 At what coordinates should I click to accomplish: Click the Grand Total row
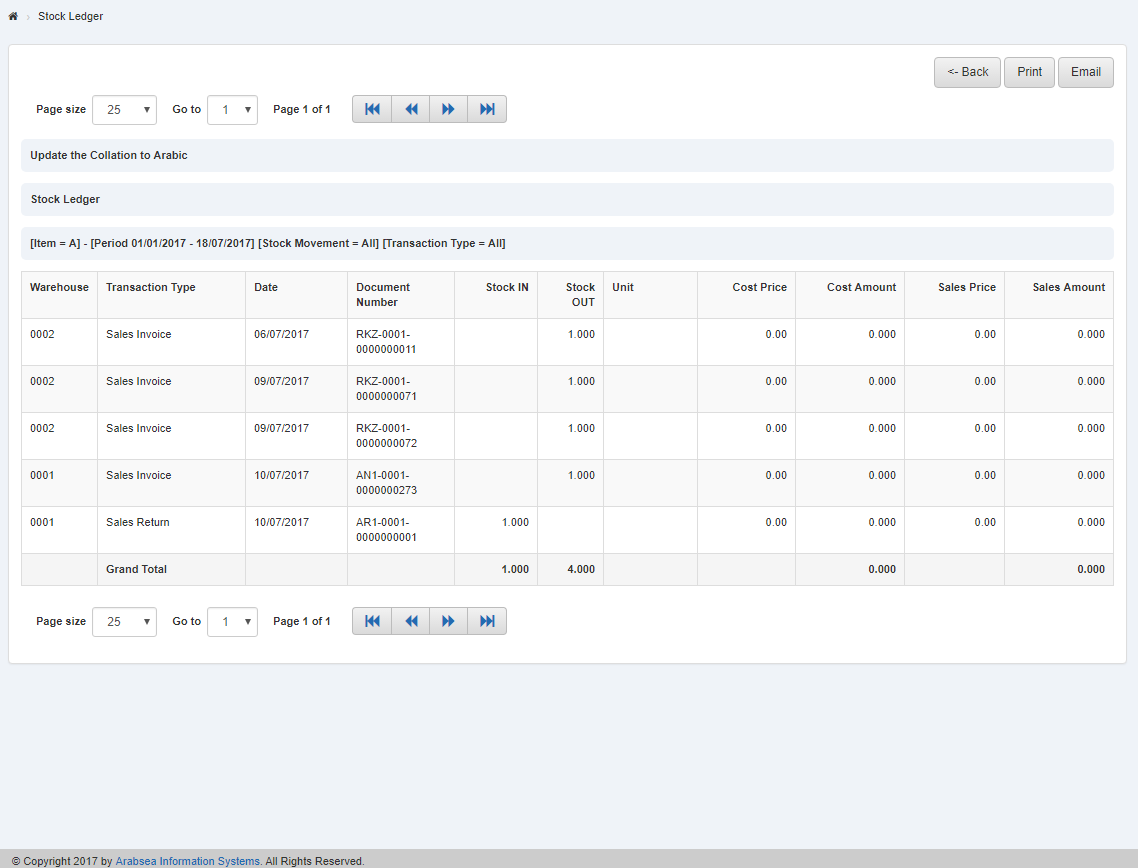coord(135,568)
